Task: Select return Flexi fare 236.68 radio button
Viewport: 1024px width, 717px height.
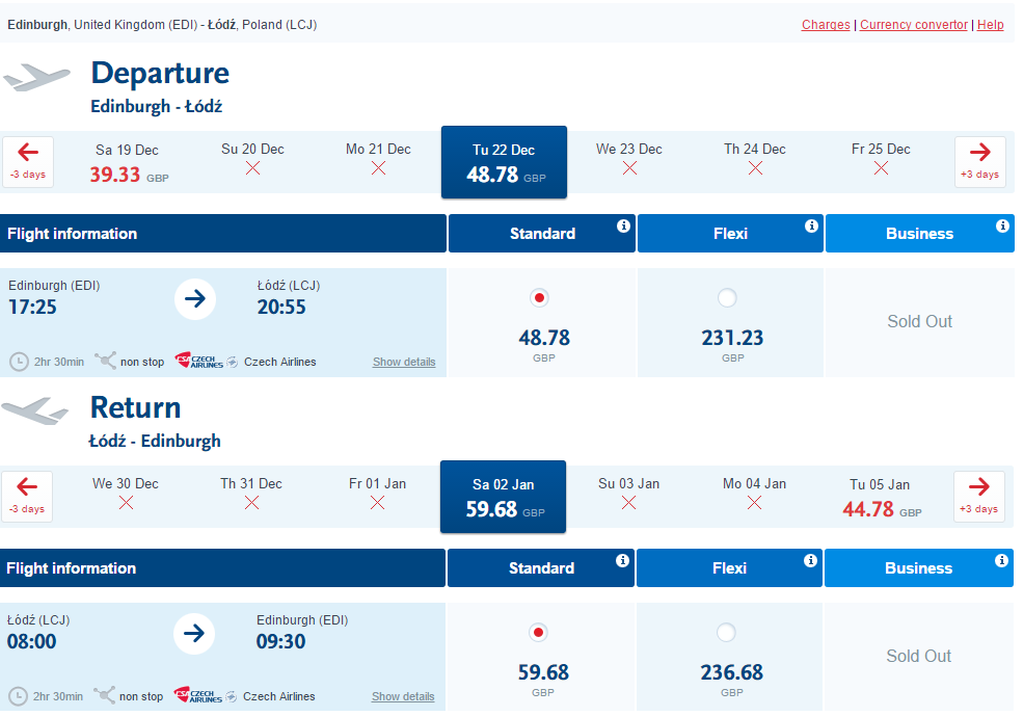Action: [726, 632]
